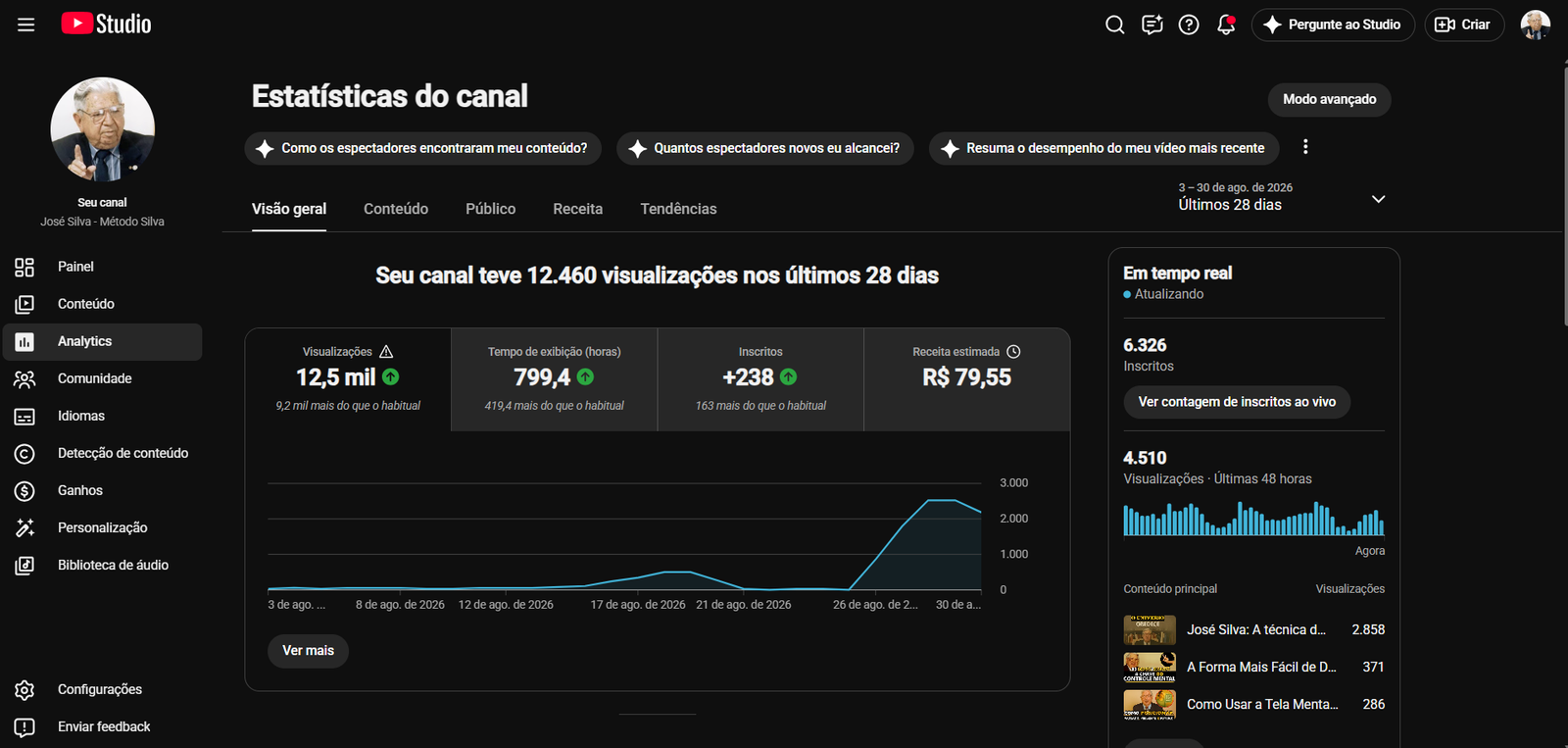The width and height of the screenshot is (1568, 748).
Task: Click the YouTube Studio logo
Action: click(106, 24)
